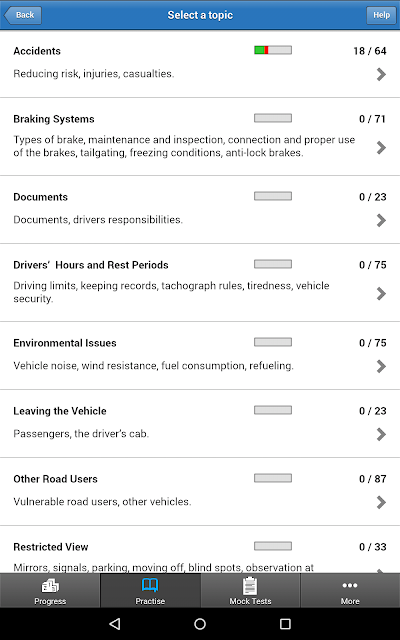Open the Environmental Issues chevron arrow
The height and width of the screenshot is (640, 400).
(381, 366)
